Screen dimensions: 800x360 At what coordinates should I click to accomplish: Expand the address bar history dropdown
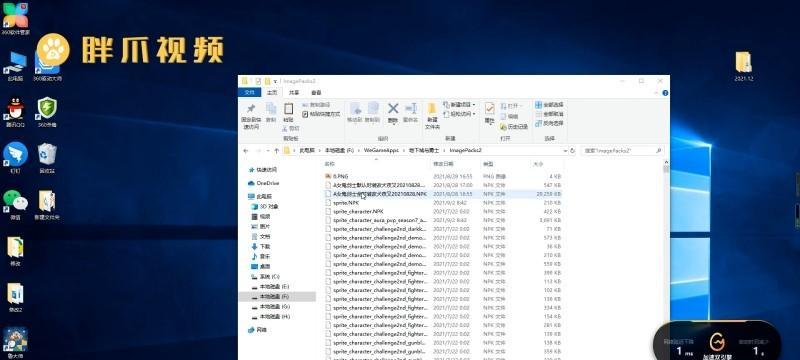565,151
